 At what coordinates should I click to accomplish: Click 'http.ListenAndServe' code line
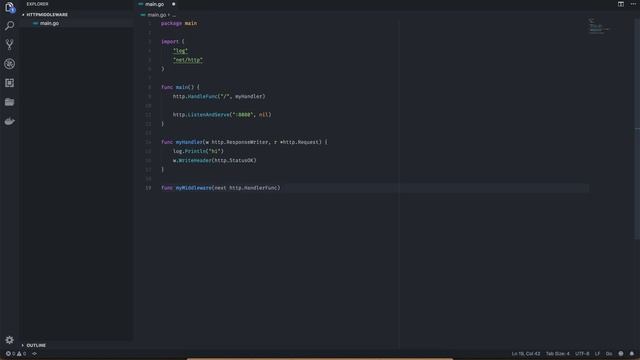[x=222, y=115]
